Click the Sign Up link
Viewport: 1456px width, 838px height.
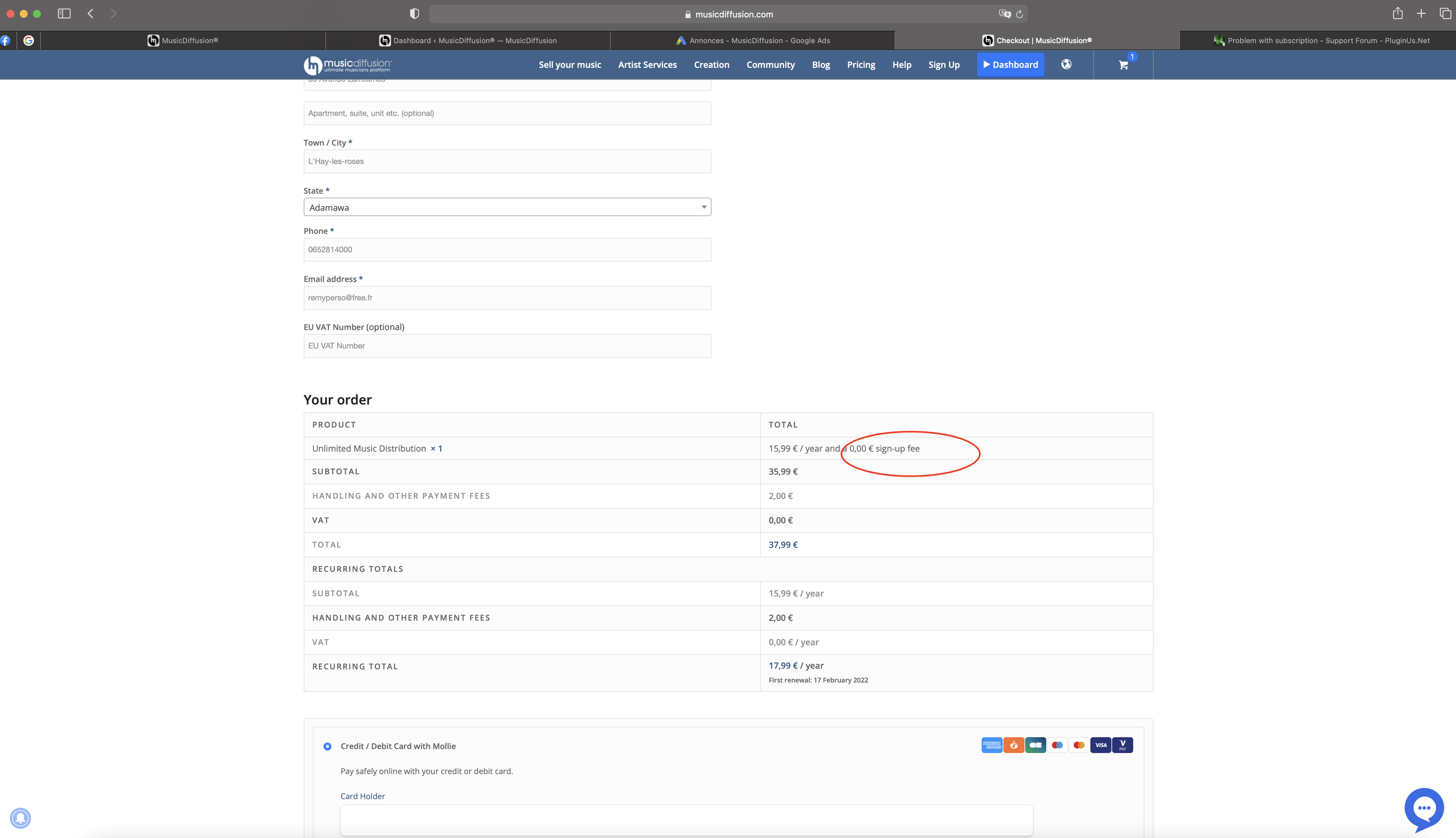[943, 65]
